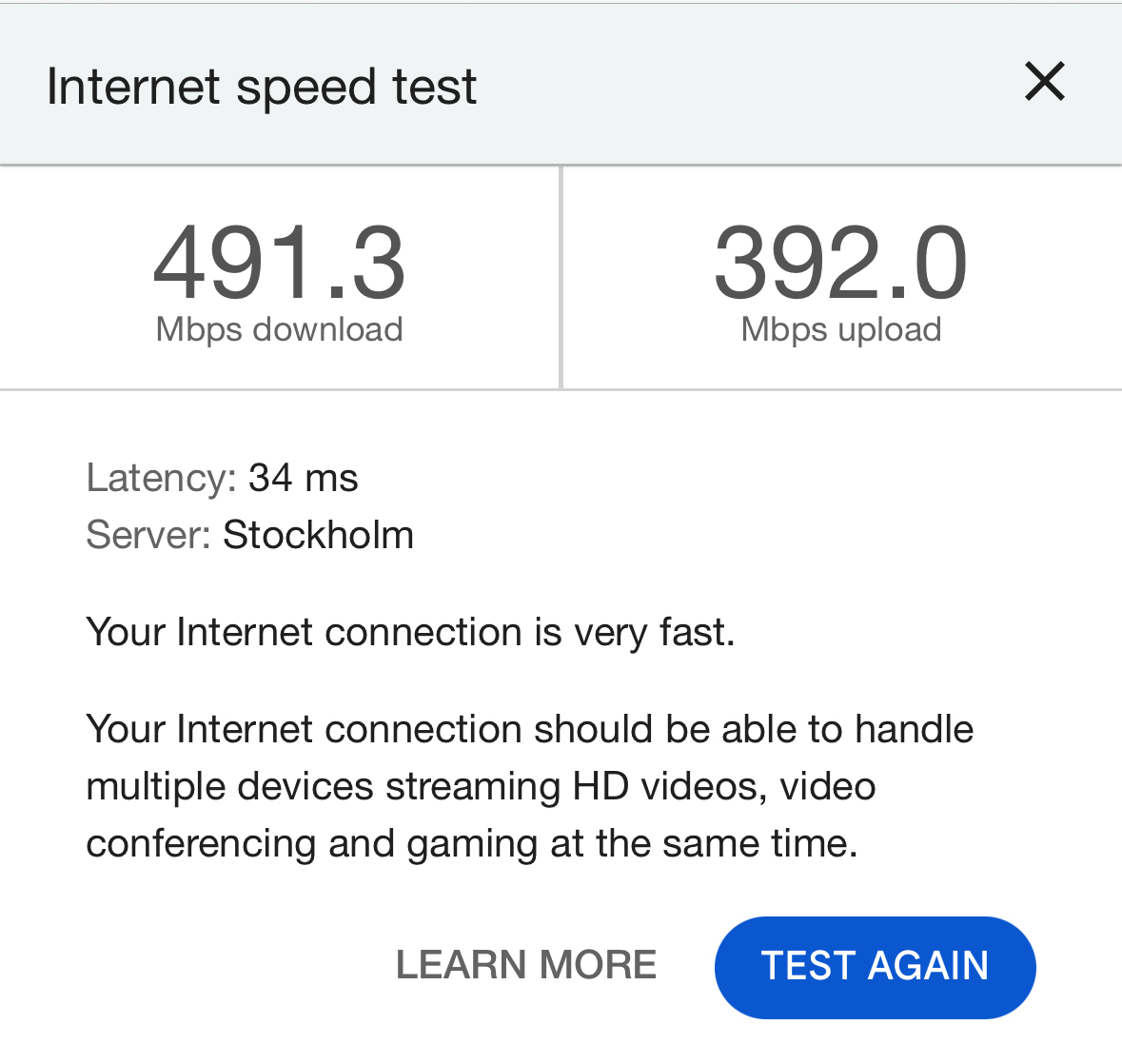1122x1064 pixels.
Task: Click the 'Internet speed test' title
Action: pos(262,87)
